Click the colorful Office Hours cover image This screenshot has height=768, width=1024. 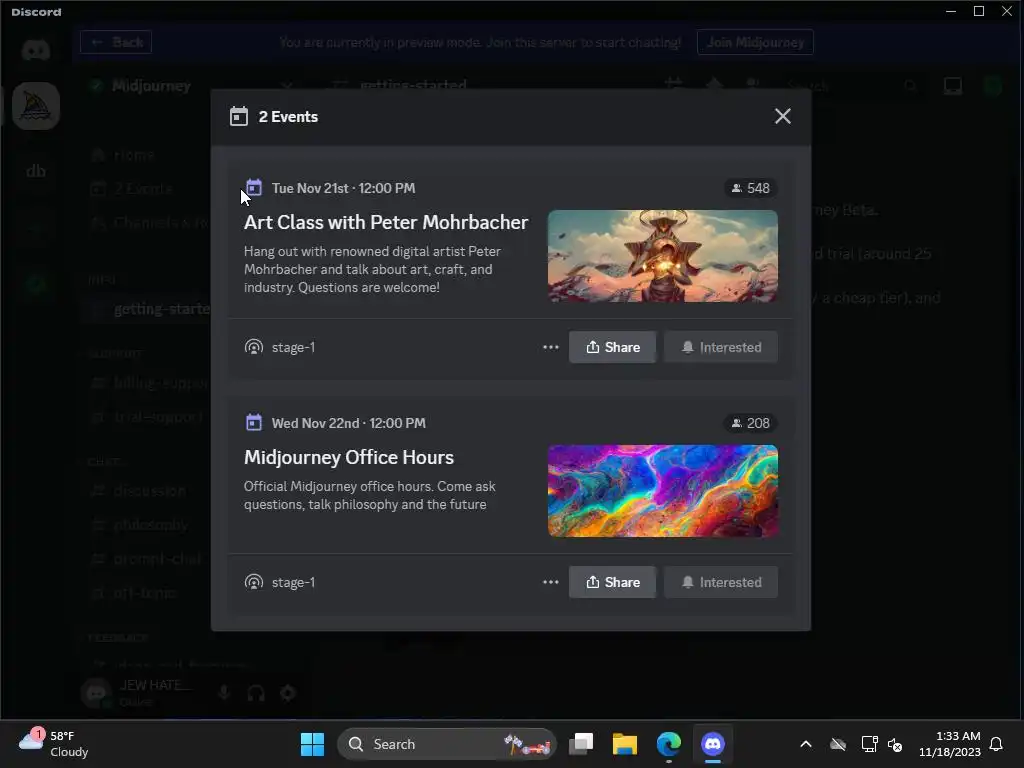click(662, 491)
